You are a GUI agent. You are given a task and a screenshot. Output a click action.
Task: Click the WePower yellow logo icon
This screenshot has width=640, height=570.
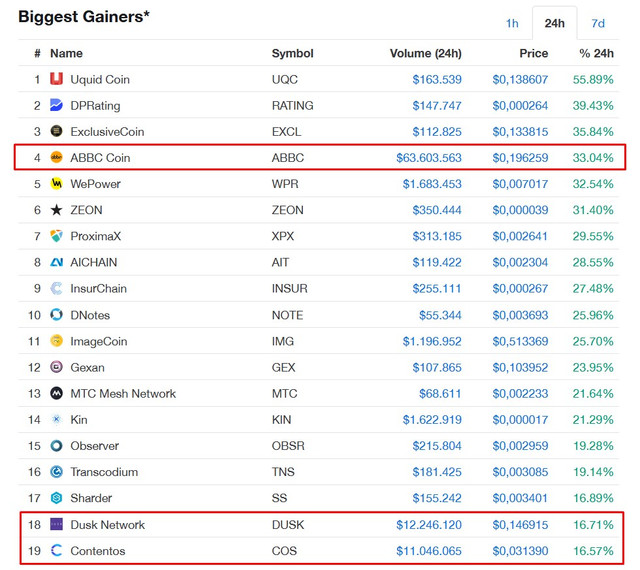click(x=56, y=183)
